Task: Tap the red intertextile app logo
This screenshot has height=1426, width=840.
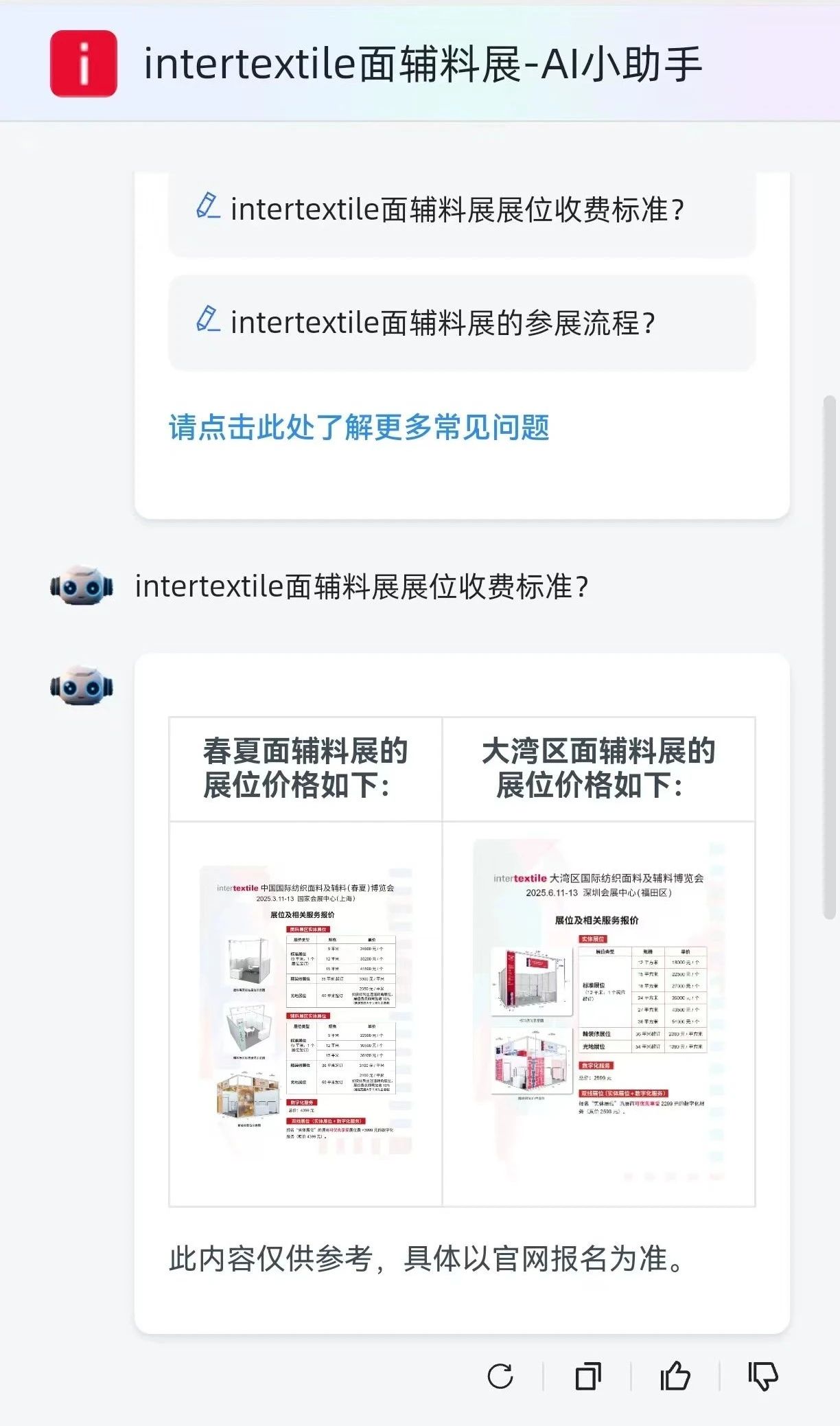Action: pyautogui.click(x=84, y=64)
